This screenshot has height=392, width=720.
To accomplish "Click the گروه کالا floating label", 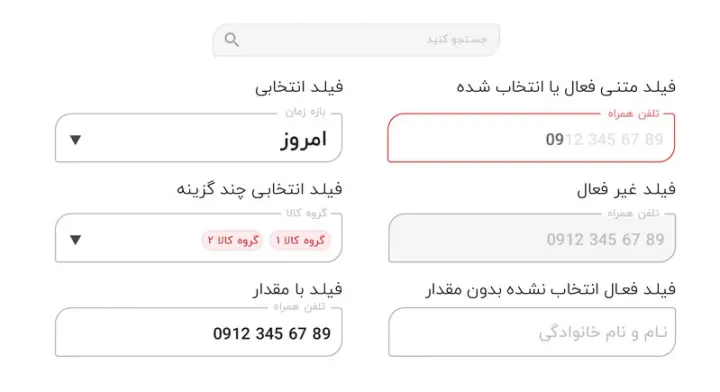I will 306,213.
